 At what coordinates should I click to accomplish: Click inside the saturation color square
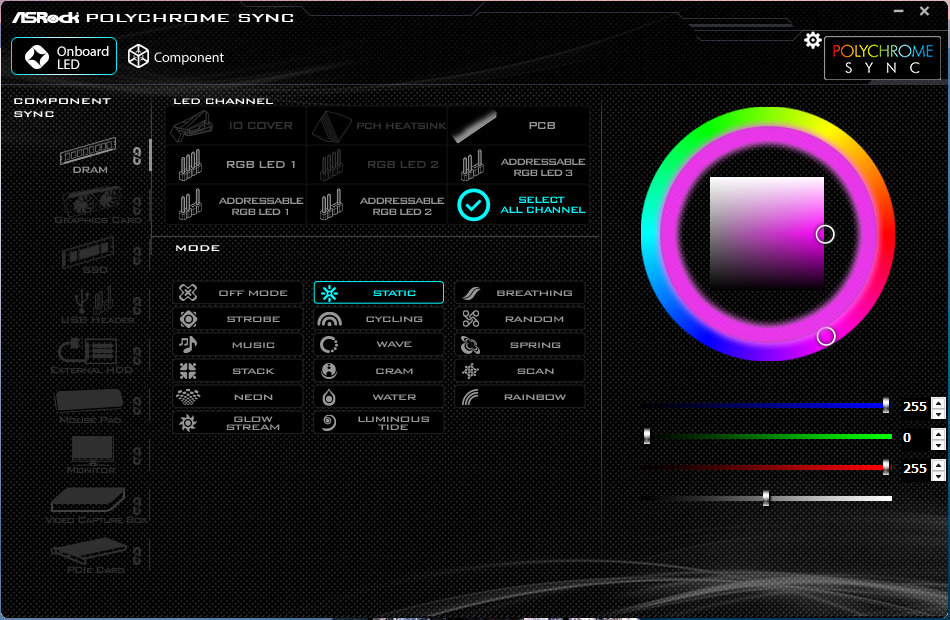click(x=766, y=233)
